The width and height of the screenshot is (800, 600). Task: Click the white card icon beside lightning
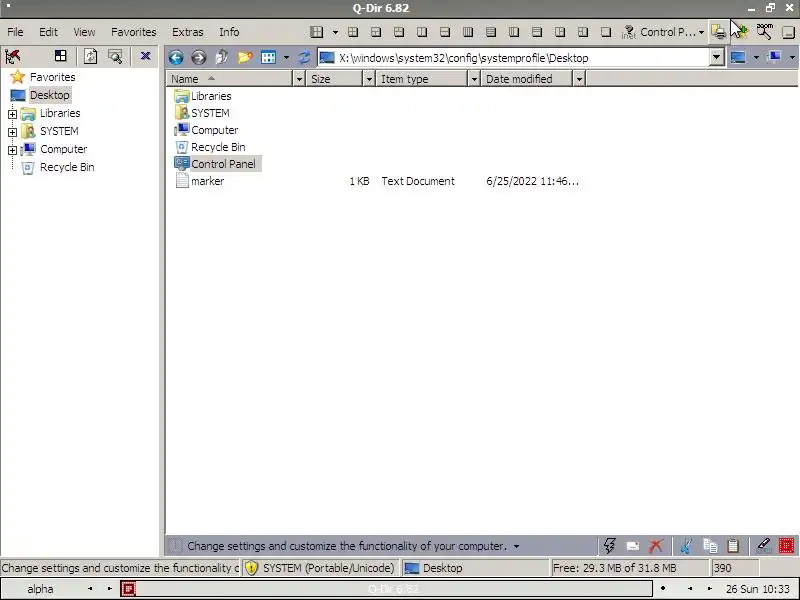[633, 546]
